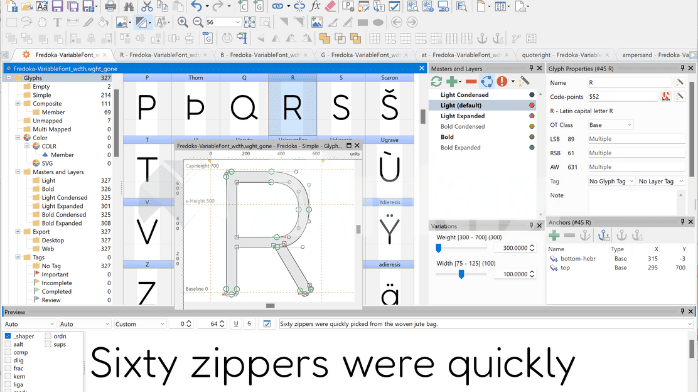Toggle checkbox beside preview text field

point(267,324)
